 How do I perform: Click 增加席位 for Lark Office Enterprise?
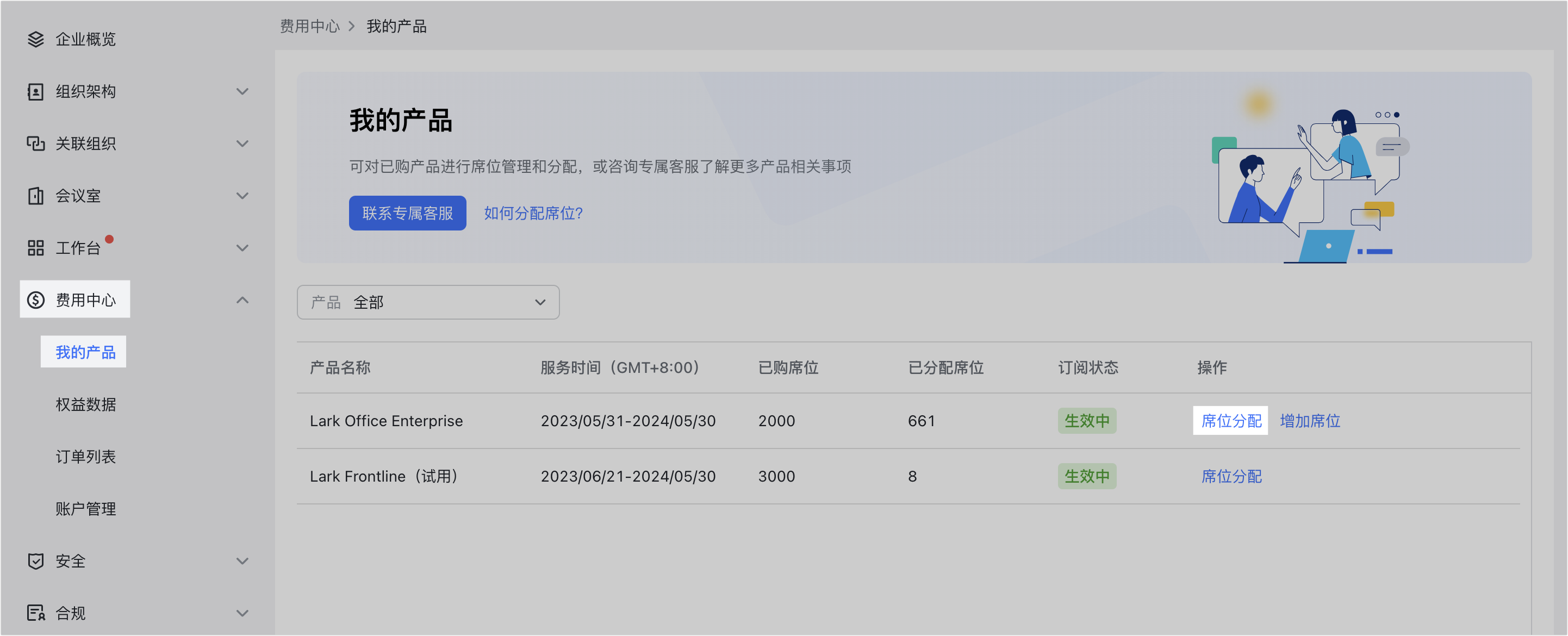[1310, 421]
